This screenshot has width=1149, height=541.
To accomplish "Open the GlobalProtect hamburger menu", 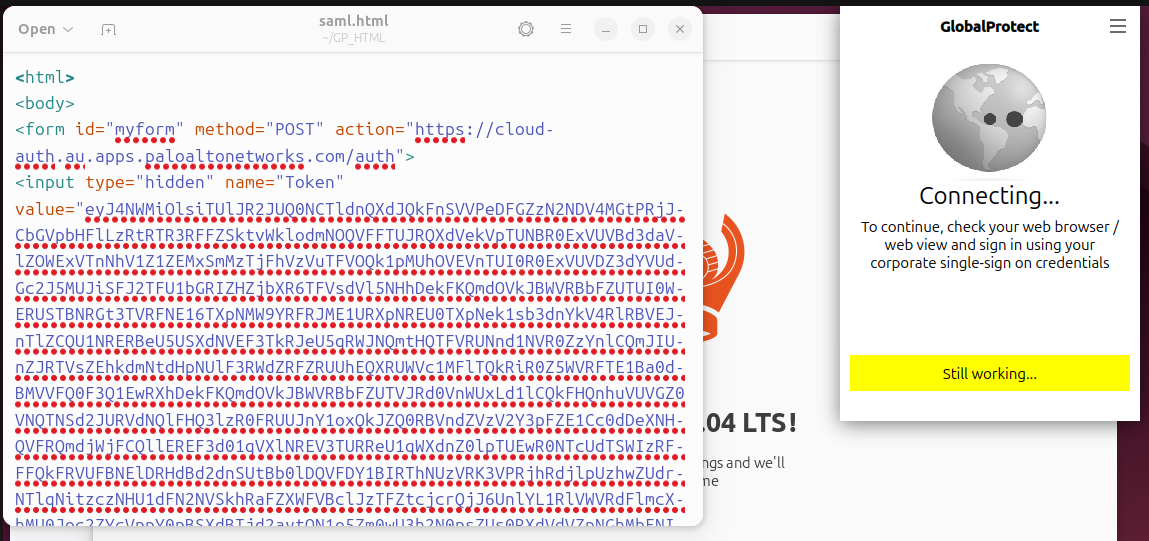I will click(1118, 27).
